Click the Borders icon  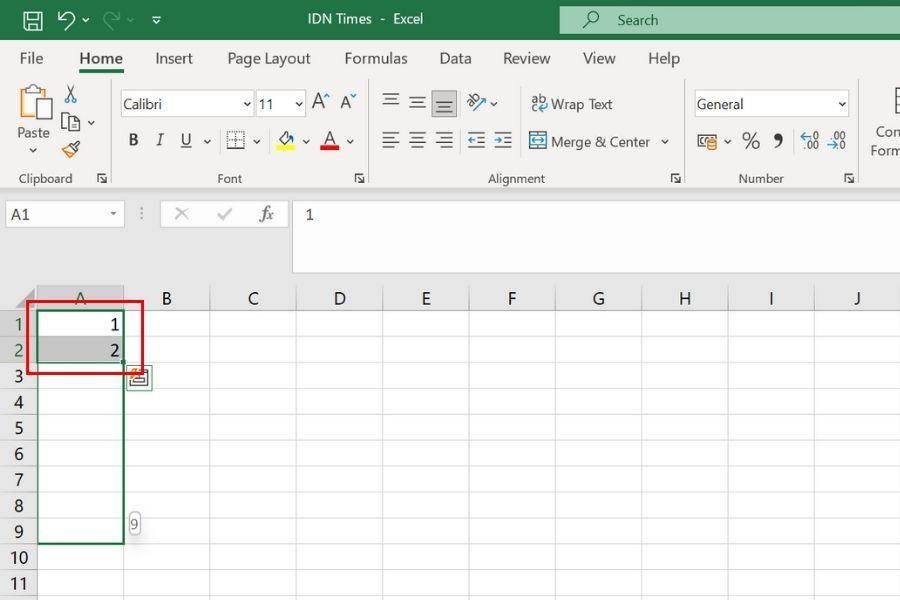pyautogui.click(x=235, y=140)
